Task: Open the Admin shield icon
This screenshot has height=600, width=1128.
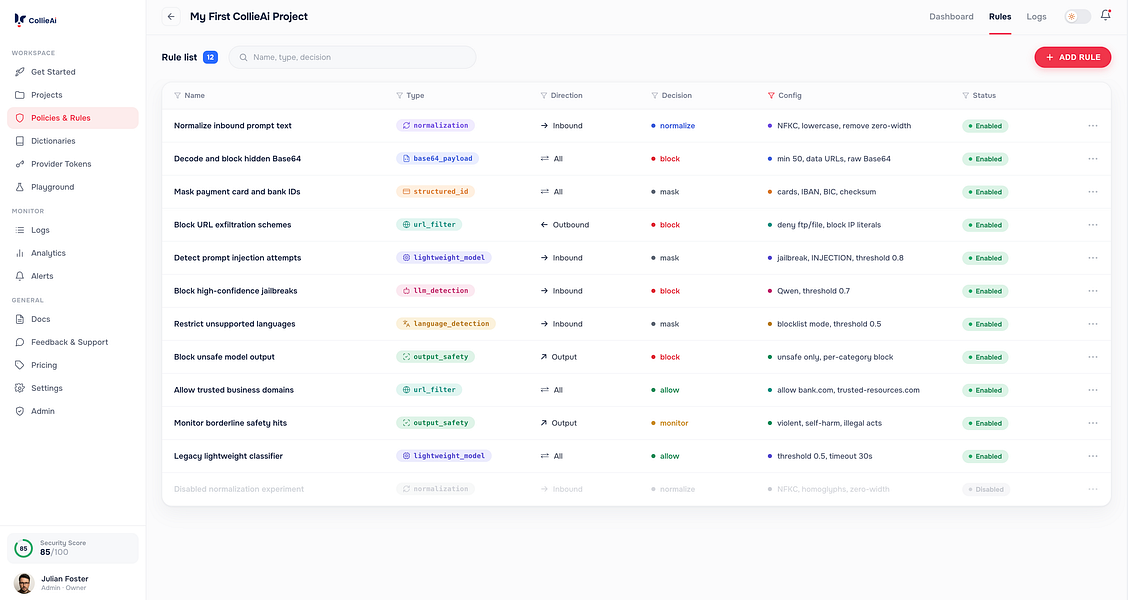Action: (19, 412)
